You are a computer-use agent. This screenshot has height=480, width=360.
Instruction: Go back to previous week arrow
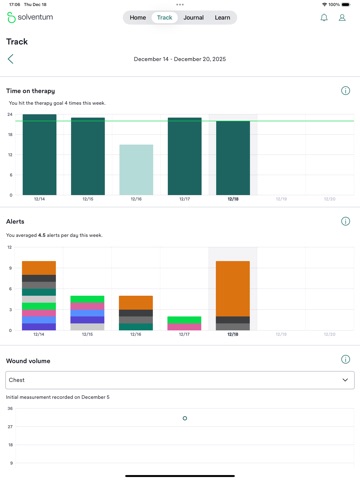coord(11,59)
